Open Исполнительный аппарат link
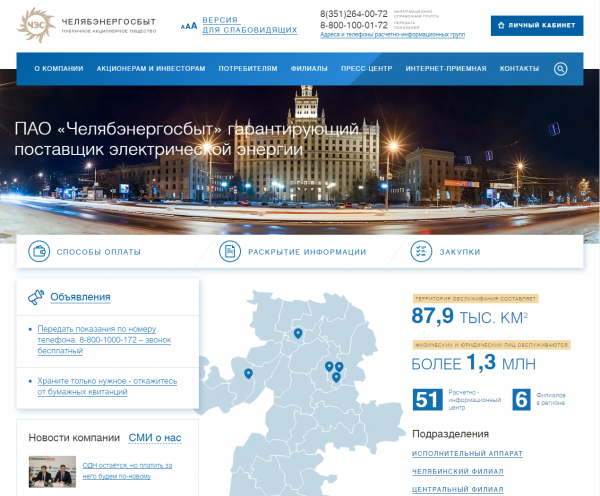Image resolution: width=600 pixels, height=496 pixels. 467,454
